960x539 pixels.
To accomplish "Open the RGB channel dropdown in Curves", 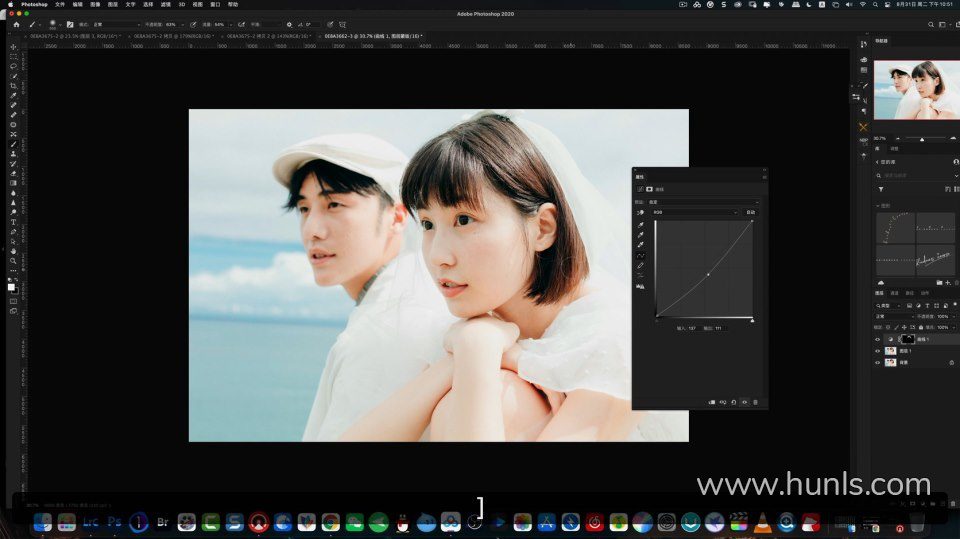I will tap(695, 212).
